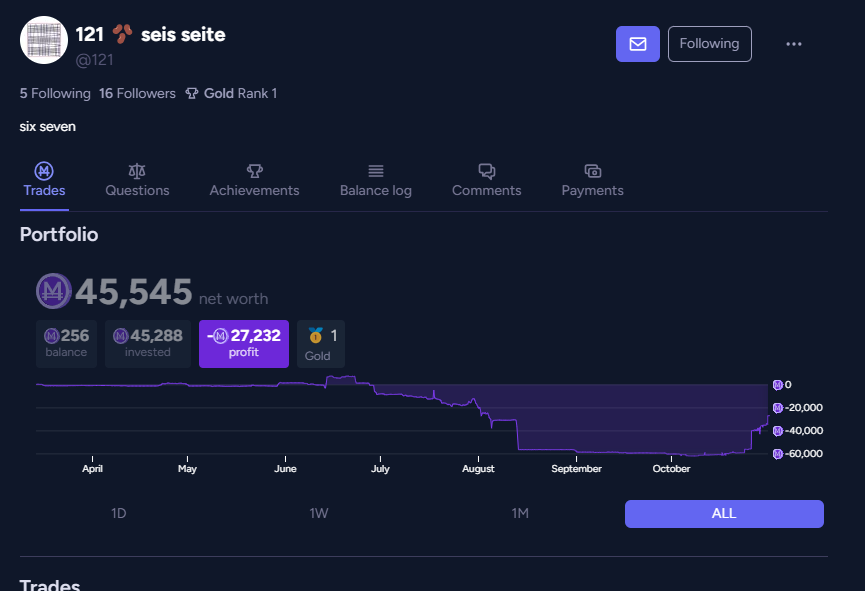The height and width of the screenshot is (591, 865).
Task: View the 16 Followers list
Action: [137, 94]
